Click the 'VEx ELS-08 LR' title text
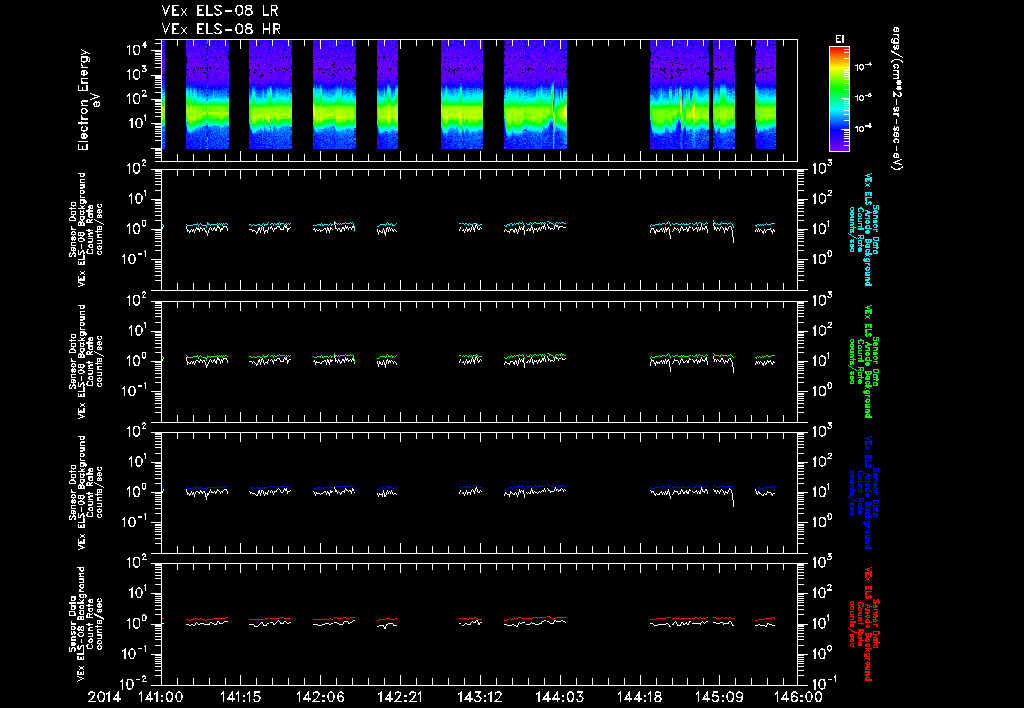This screenshot has width=1024, height=708. coord(220,10)
